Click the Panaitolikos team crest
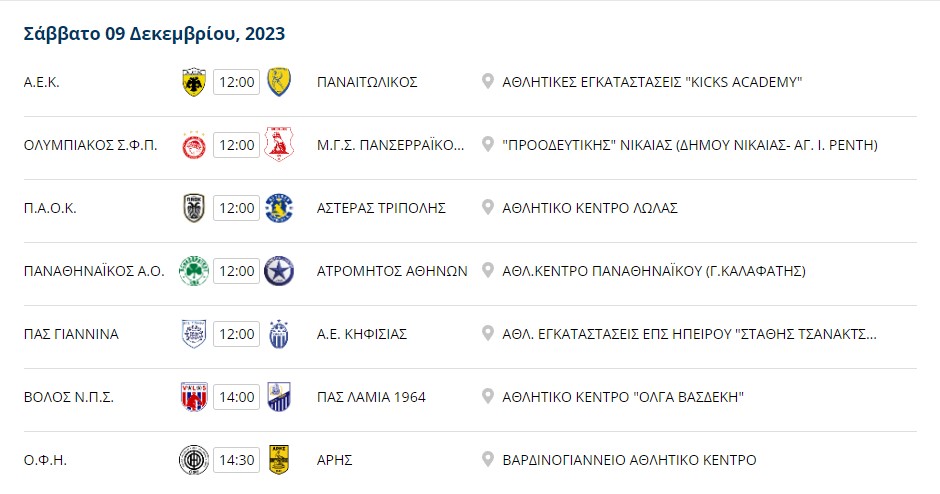The image size is (940, 494). point(279,82)
